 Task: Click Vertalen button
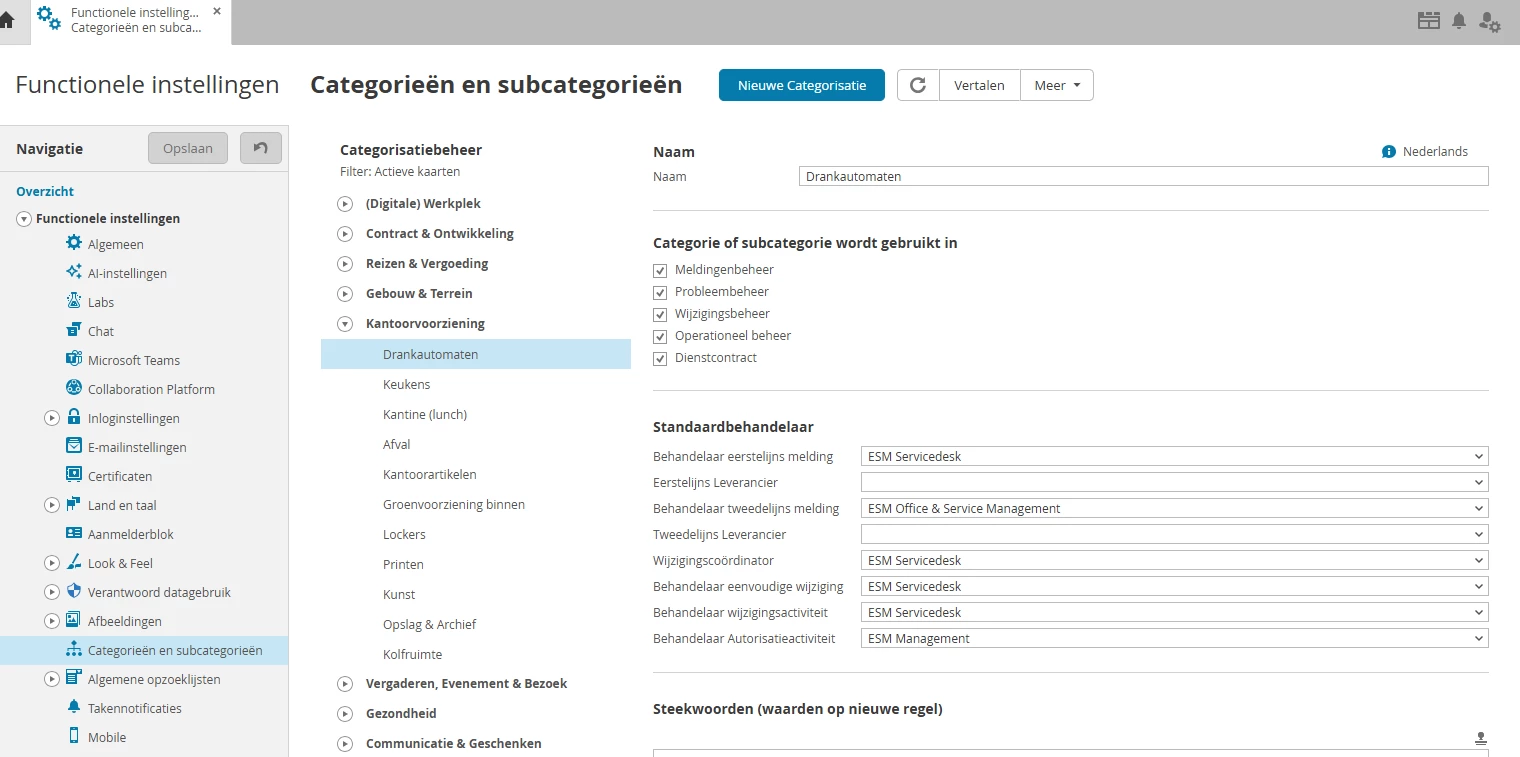(x=979, y=85)
